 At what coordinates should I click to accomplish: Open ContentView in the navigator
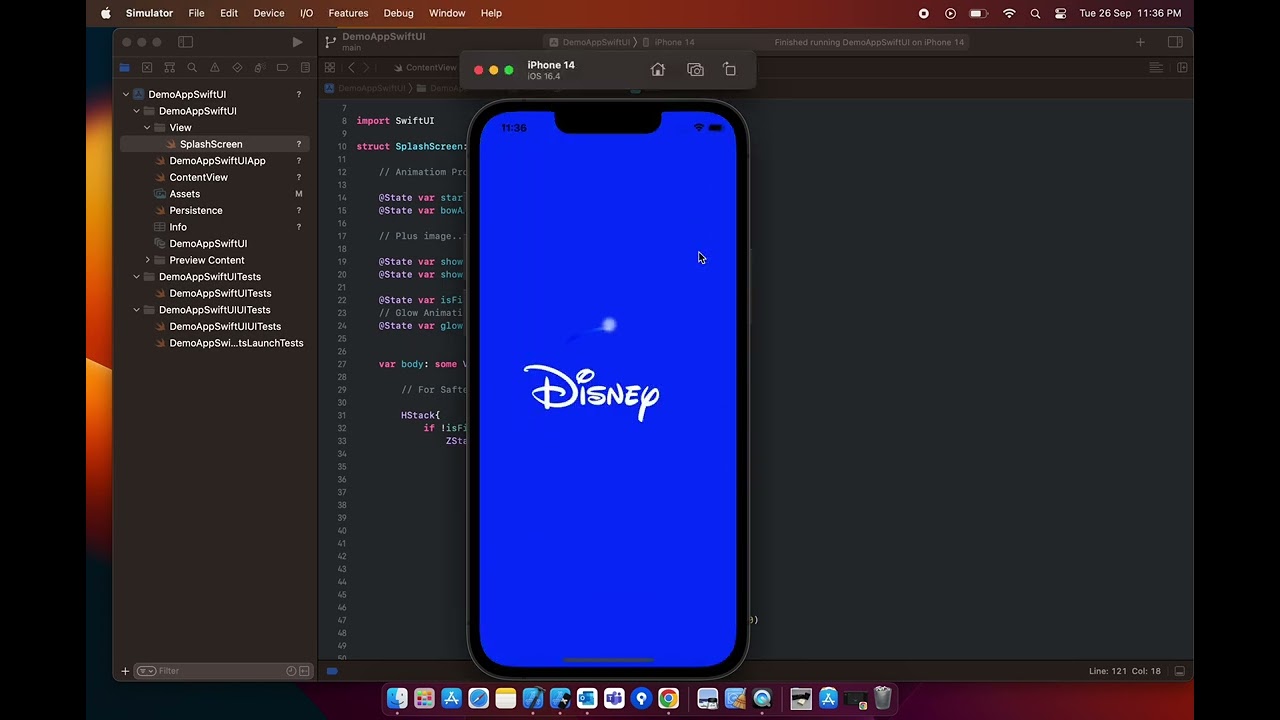point(198,177)
